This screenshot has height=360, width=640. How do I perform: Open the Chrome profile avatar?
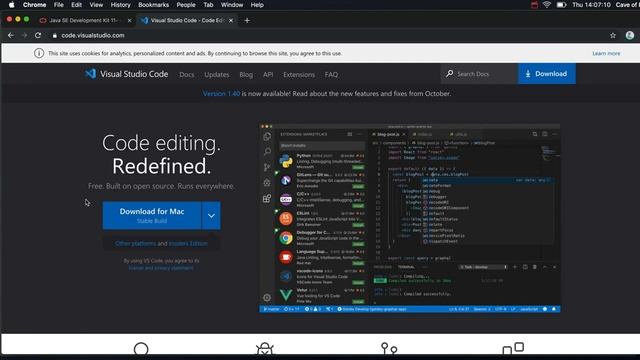[630, 36]
